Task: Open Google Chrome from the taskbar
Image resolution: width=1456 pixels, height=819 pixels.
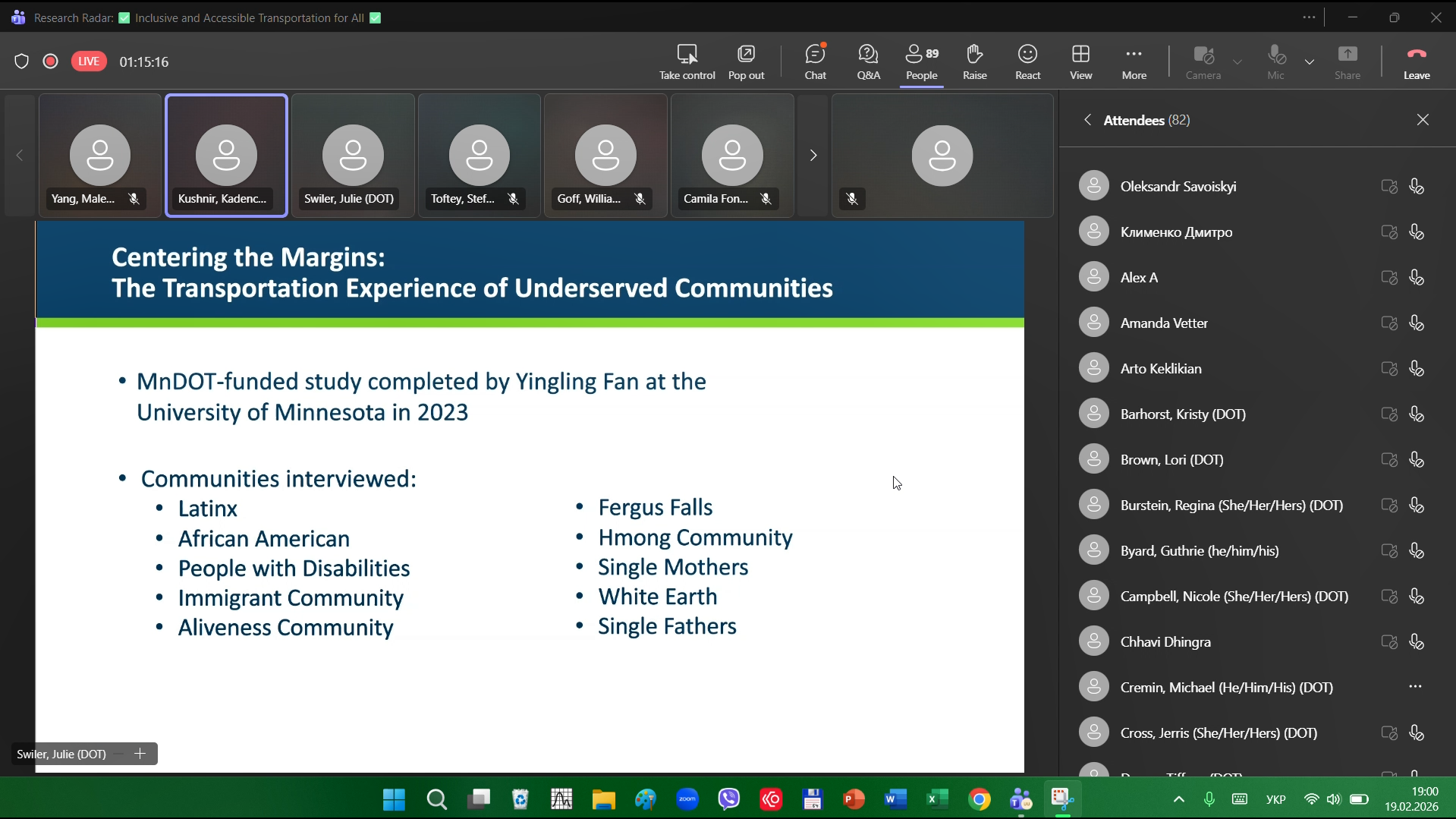Action: point(979,799)
